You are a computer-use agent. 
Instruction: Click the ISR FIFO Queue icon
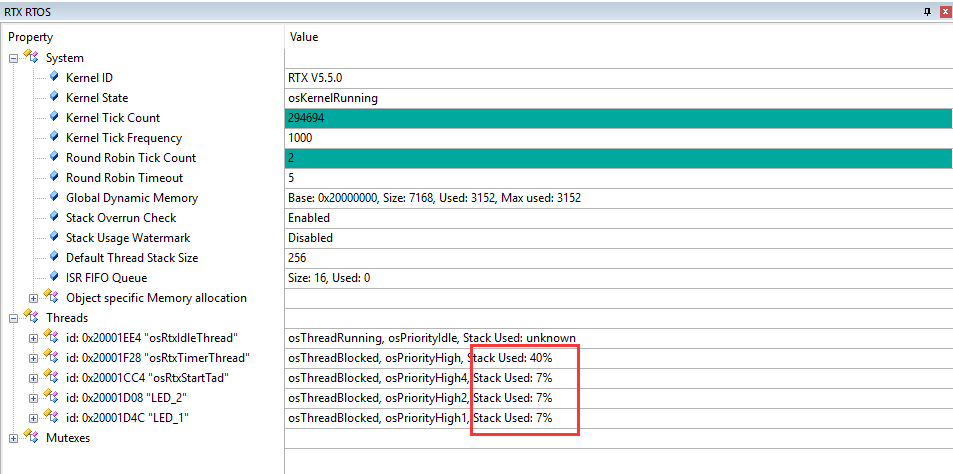54,277
